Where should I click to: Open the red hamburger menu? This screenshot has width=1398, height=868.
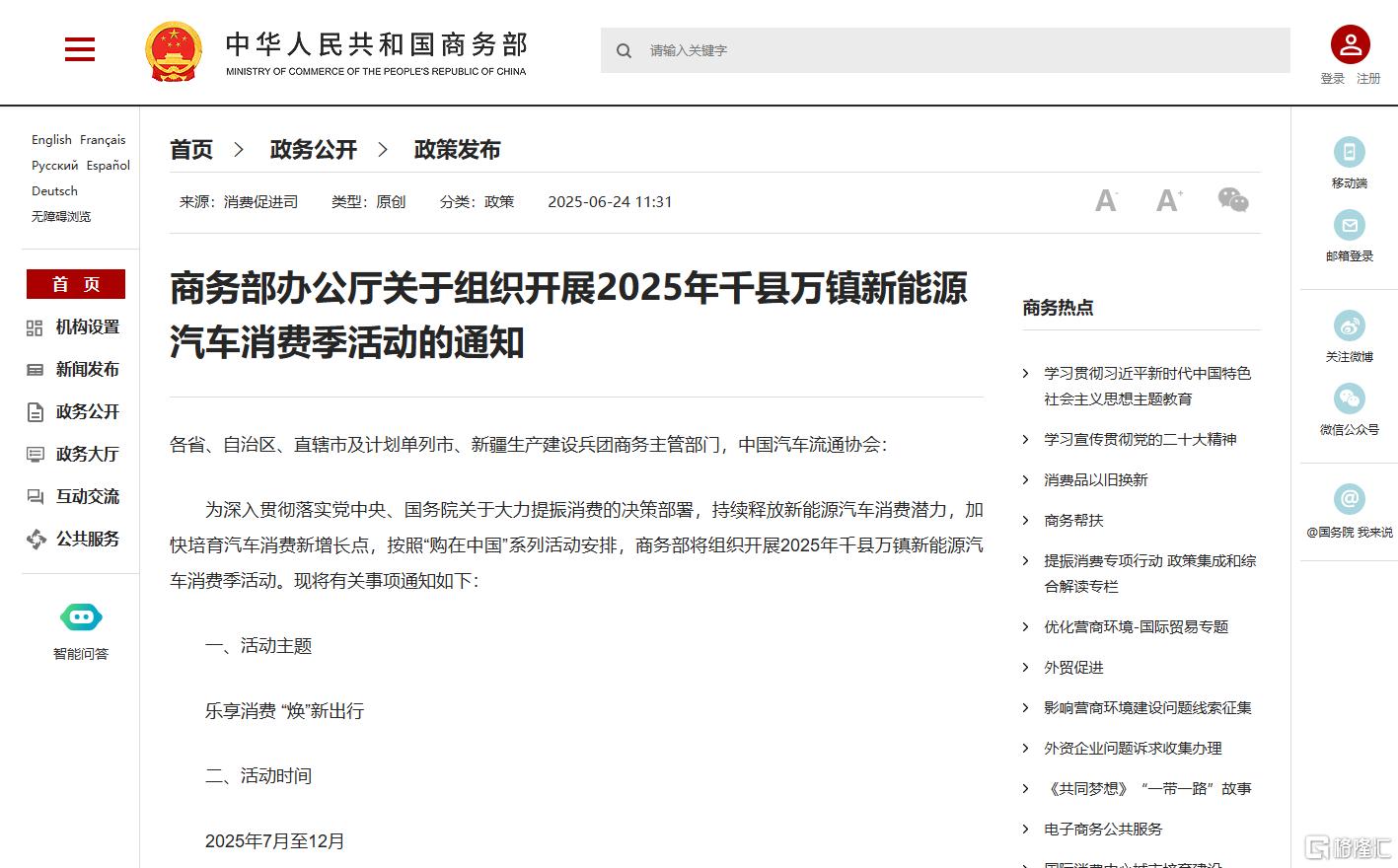point(80,49)
